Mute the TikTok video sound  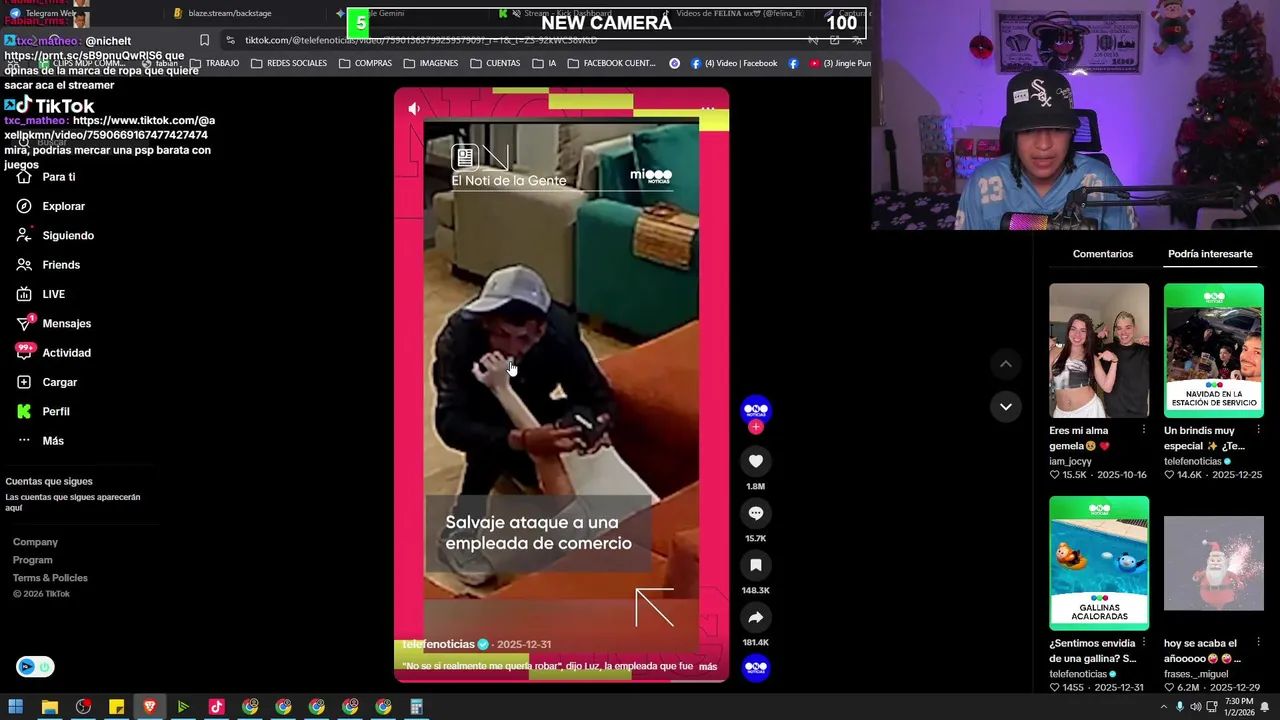[x=414, y=108]
